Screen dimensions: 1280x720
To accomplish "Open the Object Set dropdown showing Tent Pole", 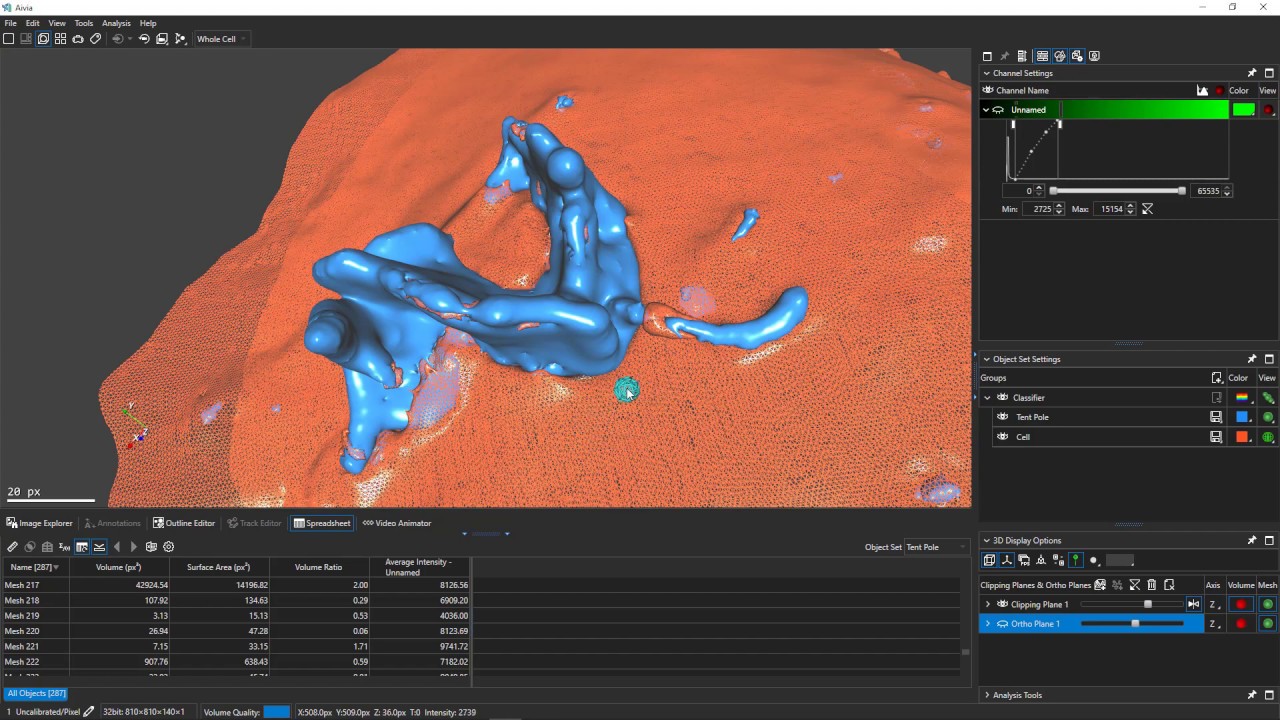I will click(936, 547).
